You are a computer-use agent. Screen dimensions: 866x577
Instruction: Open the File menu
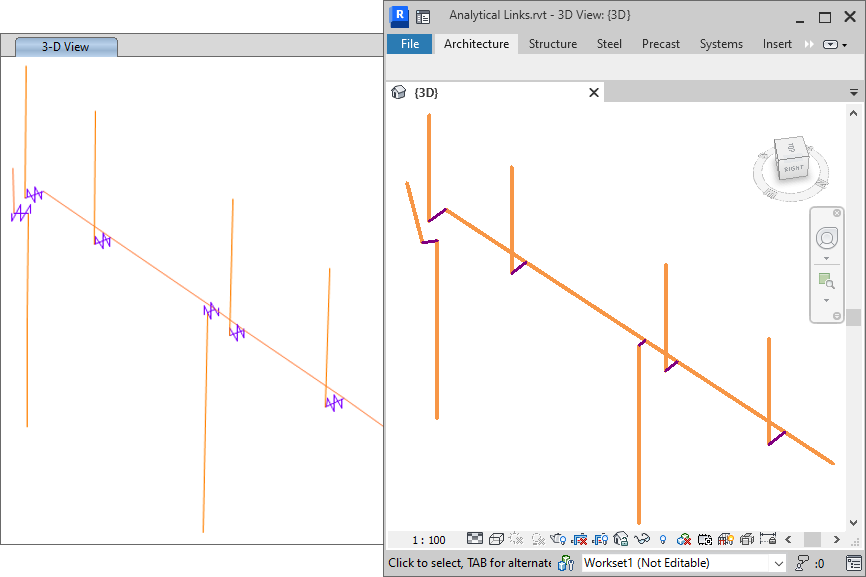[409, 44]
